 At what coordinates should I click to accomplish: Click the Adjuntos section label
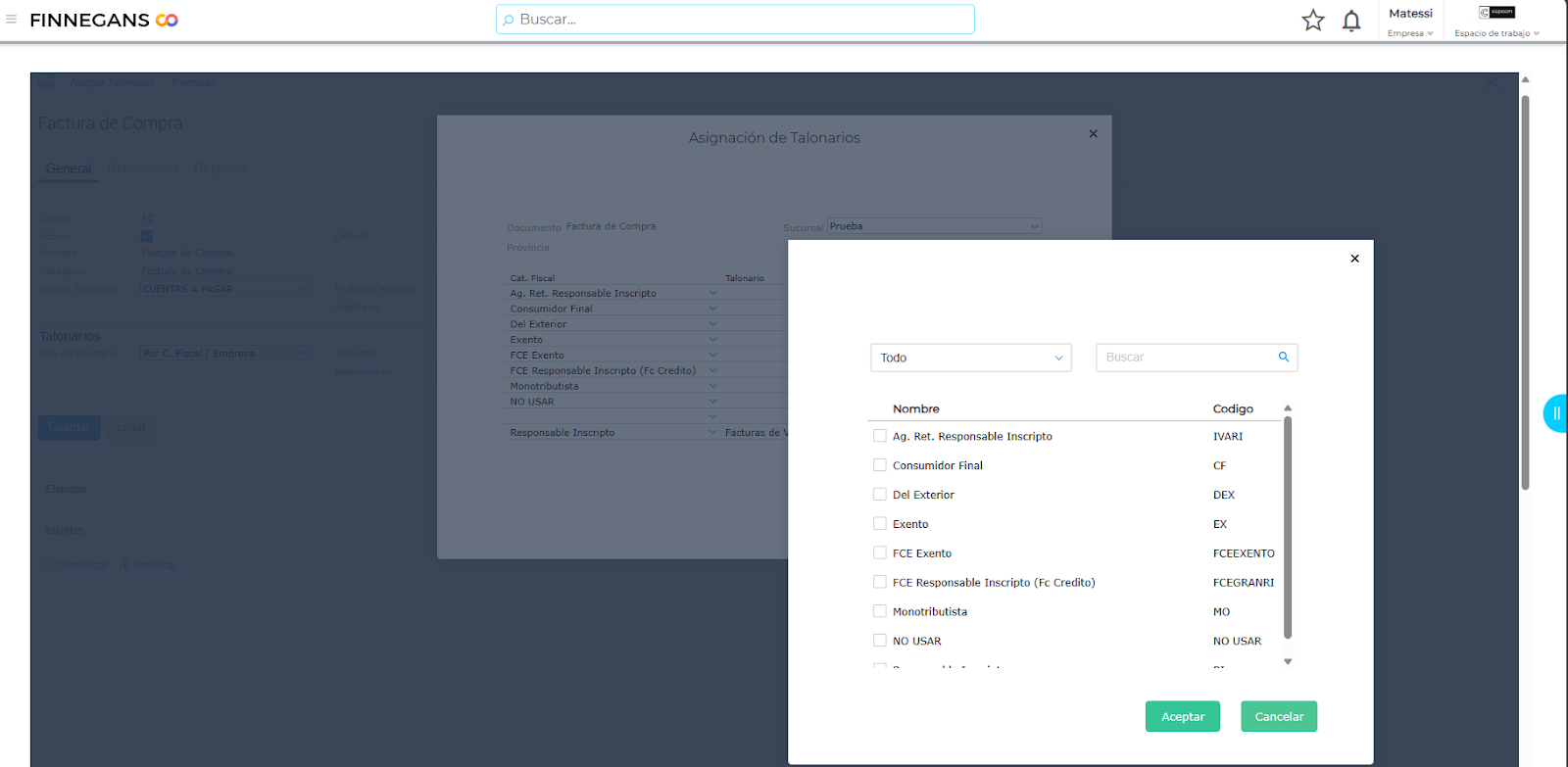(63, 530)
